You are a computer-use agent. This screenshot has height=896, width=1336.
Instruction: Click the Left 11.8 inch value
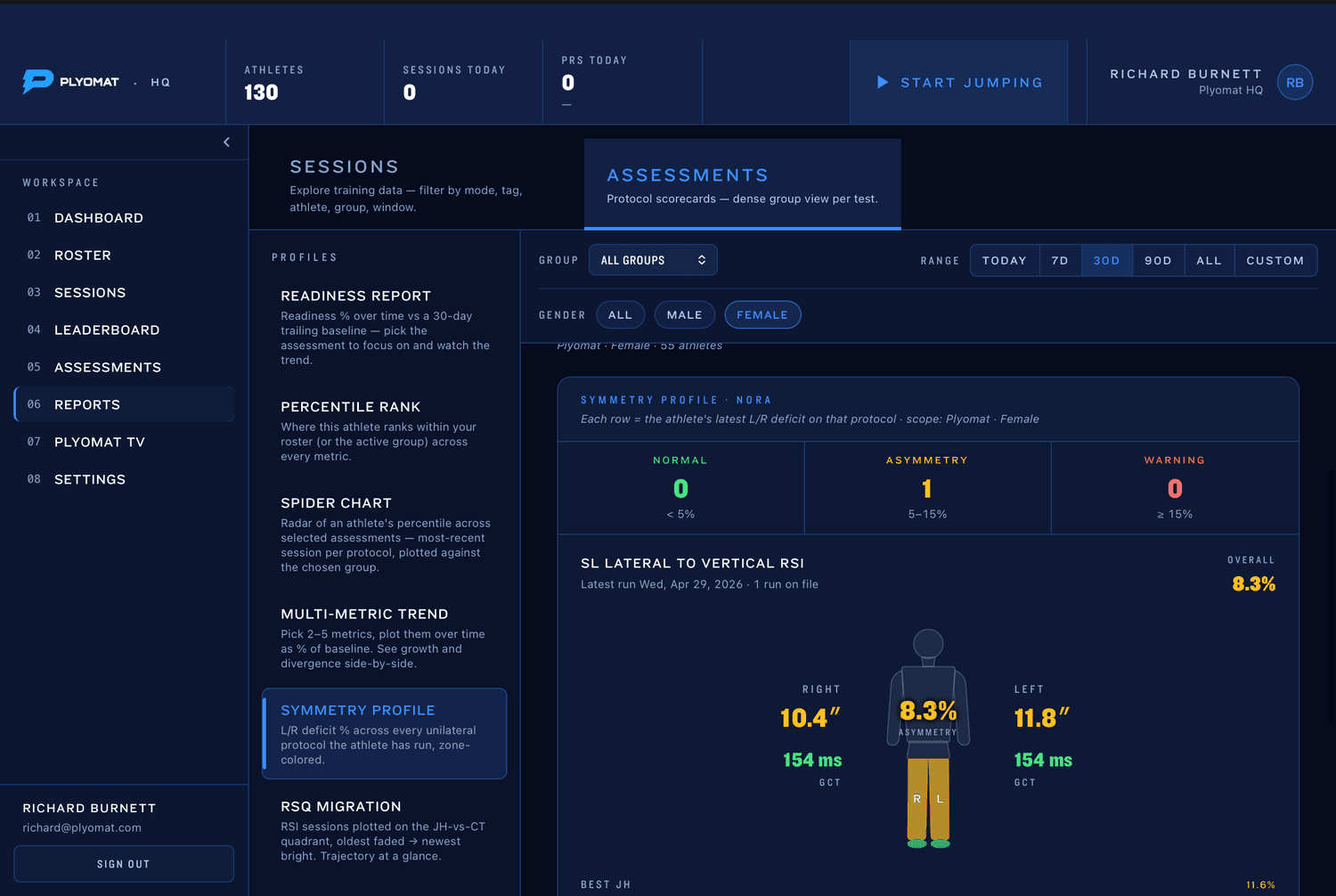coord(1042,718)
